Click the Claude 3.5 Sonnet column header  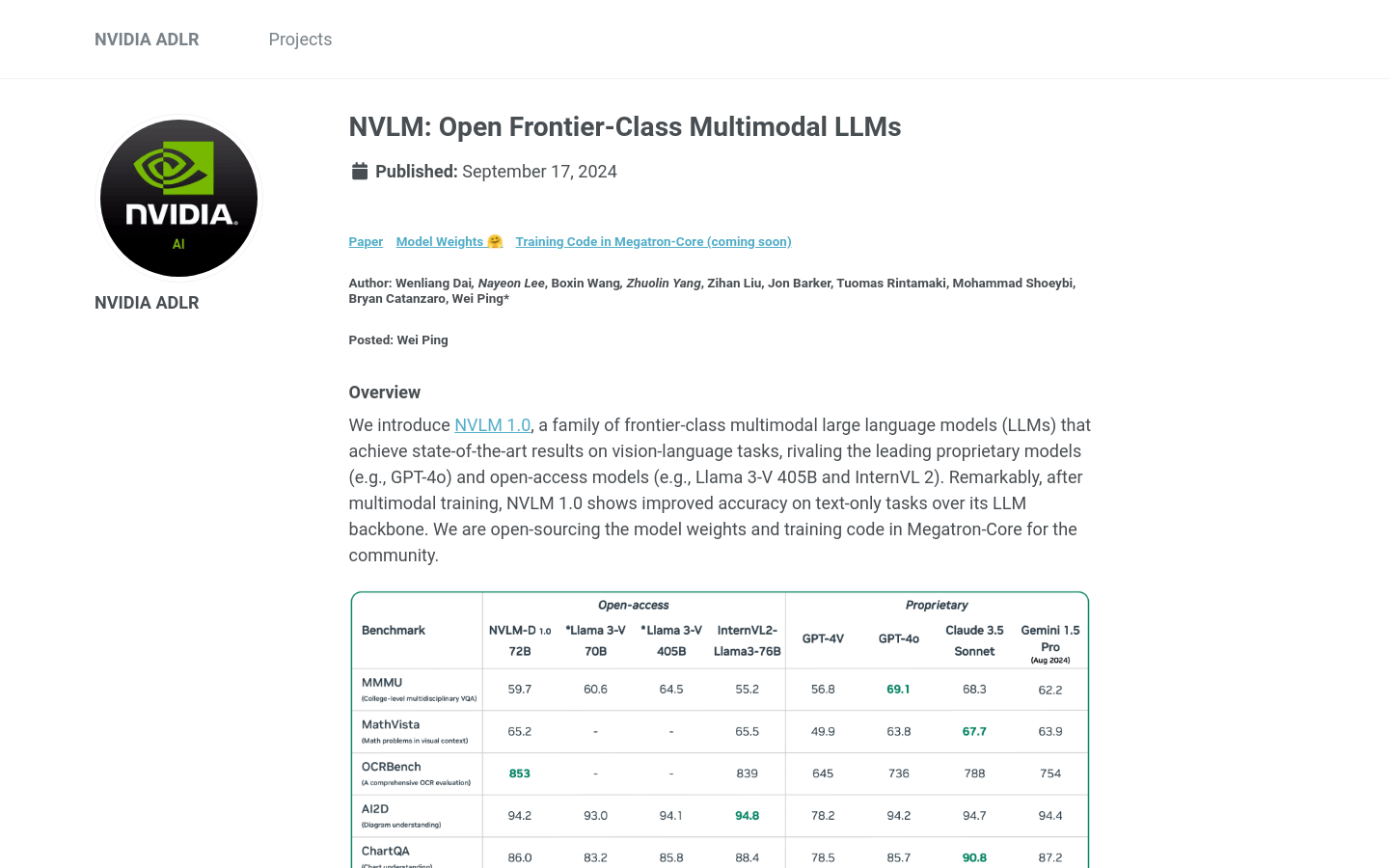point(974,640)
